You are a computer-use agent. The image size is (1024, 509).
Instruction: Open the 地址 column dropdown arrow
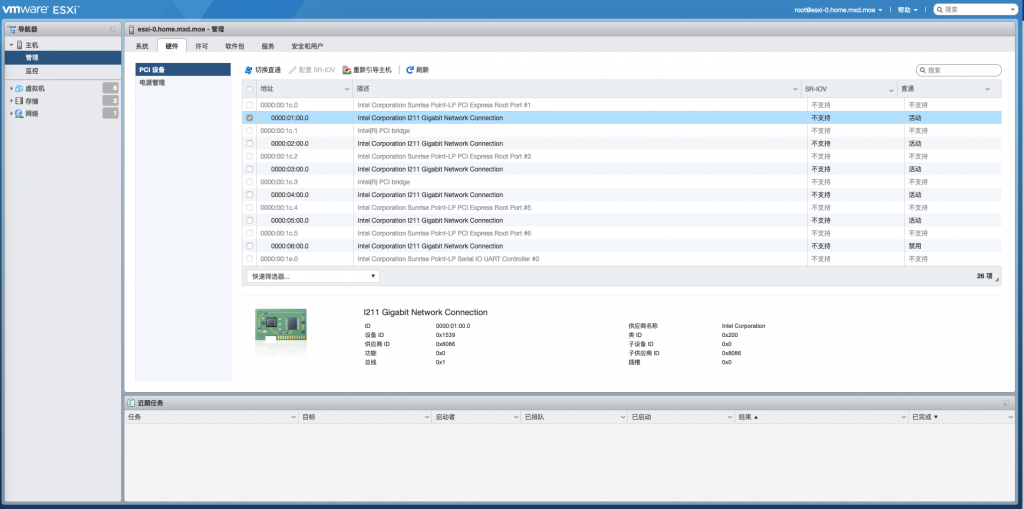coord(347,89)
